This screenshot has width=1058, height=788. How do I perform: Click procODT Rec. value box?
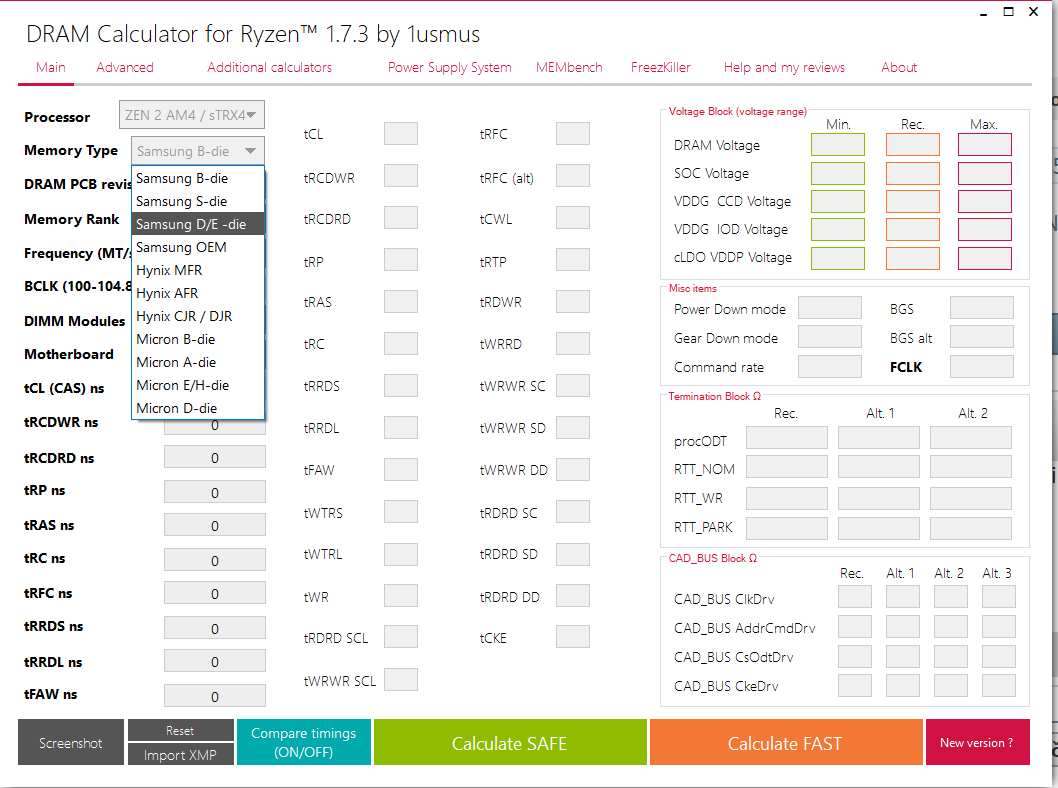[787, 438]
